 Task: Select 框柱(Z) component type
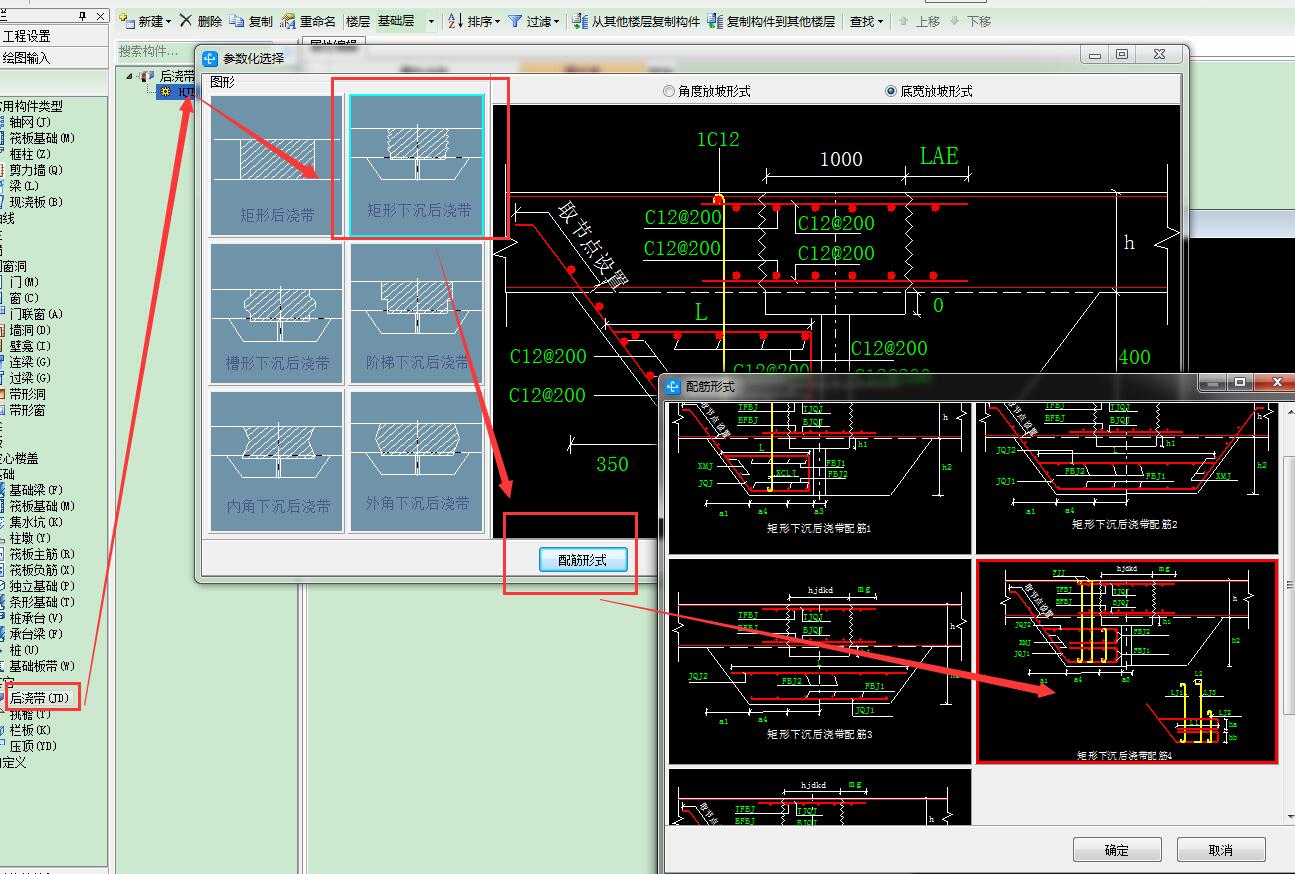coord(30,154)
